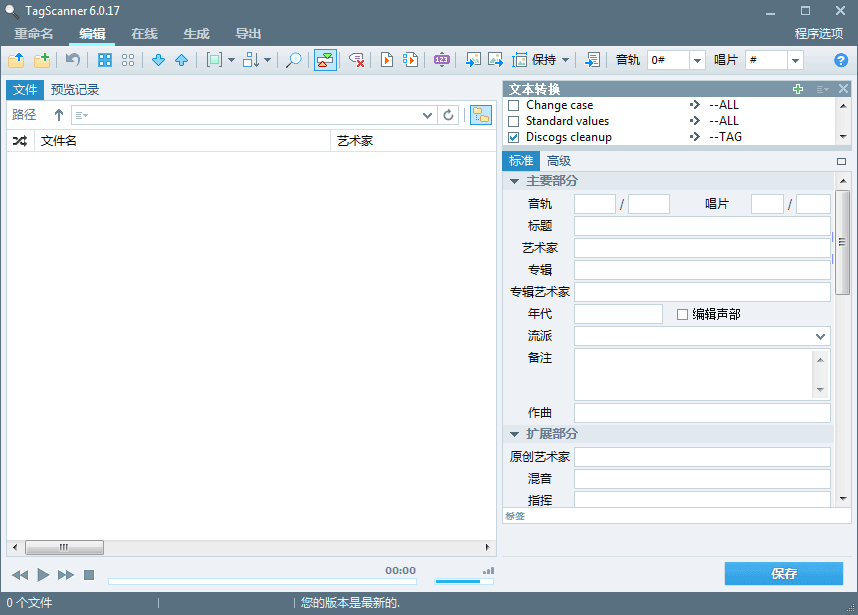Select the folder browse icon on toolbar
This screenshot has height=615, width=858.
16,60
